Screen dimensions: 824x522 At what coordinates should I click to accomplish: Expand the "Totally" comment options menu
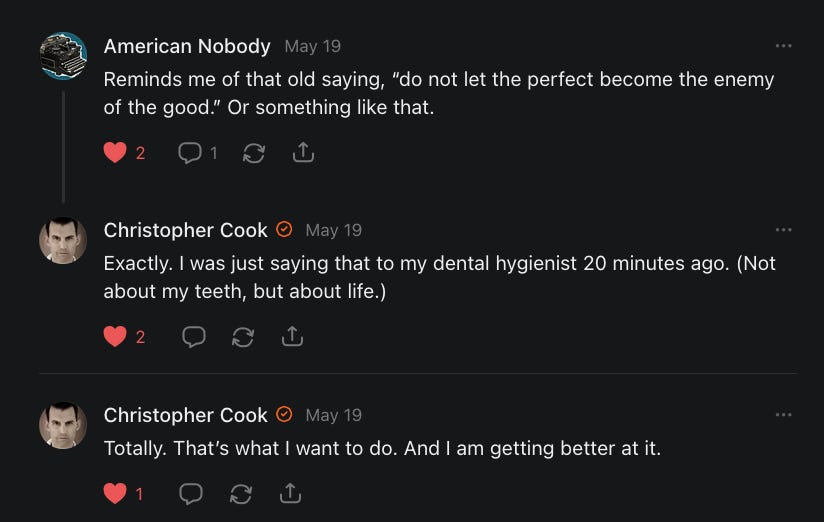(x=783, y=415)
